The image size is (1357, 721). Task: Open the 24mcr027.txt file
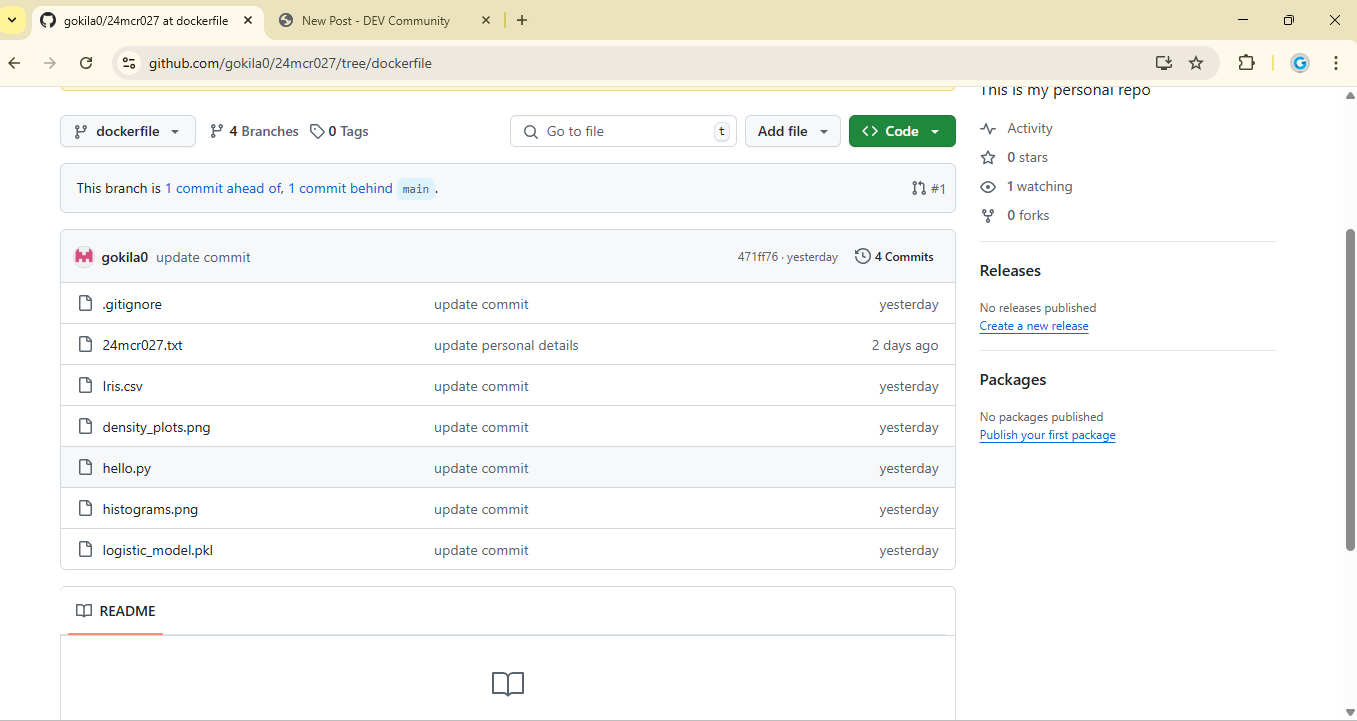[142, 345]
